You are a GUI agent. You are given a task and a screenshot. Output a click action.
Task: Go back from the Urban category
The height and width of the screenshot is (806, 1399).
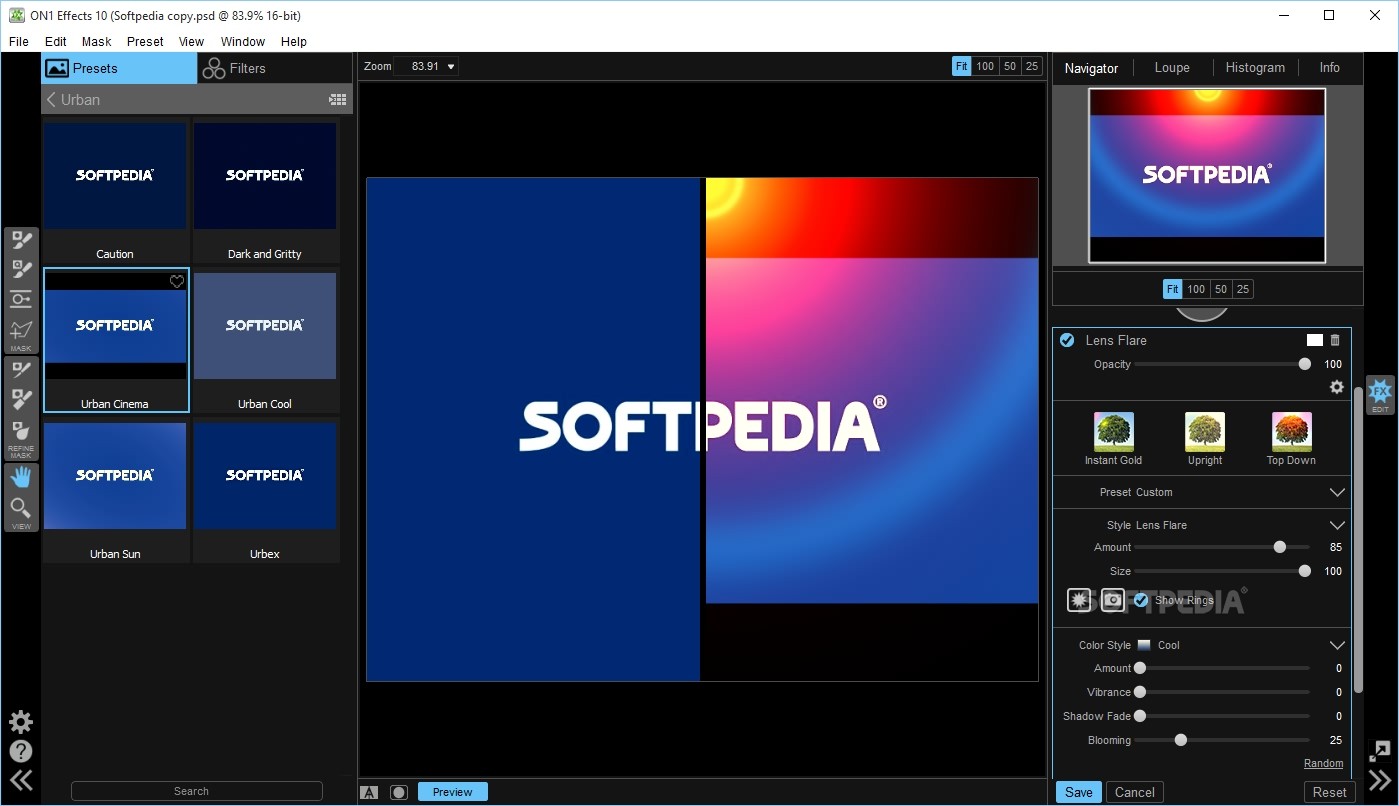tap(51, 99)
